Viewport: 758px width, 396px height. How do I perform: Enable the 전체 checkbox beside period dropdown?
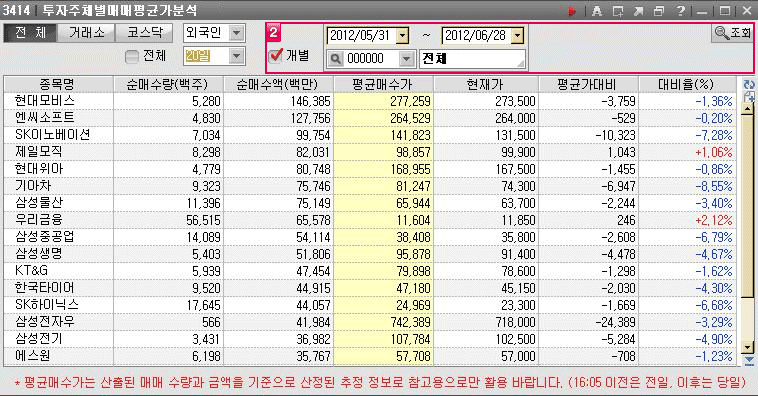point(131,57)
